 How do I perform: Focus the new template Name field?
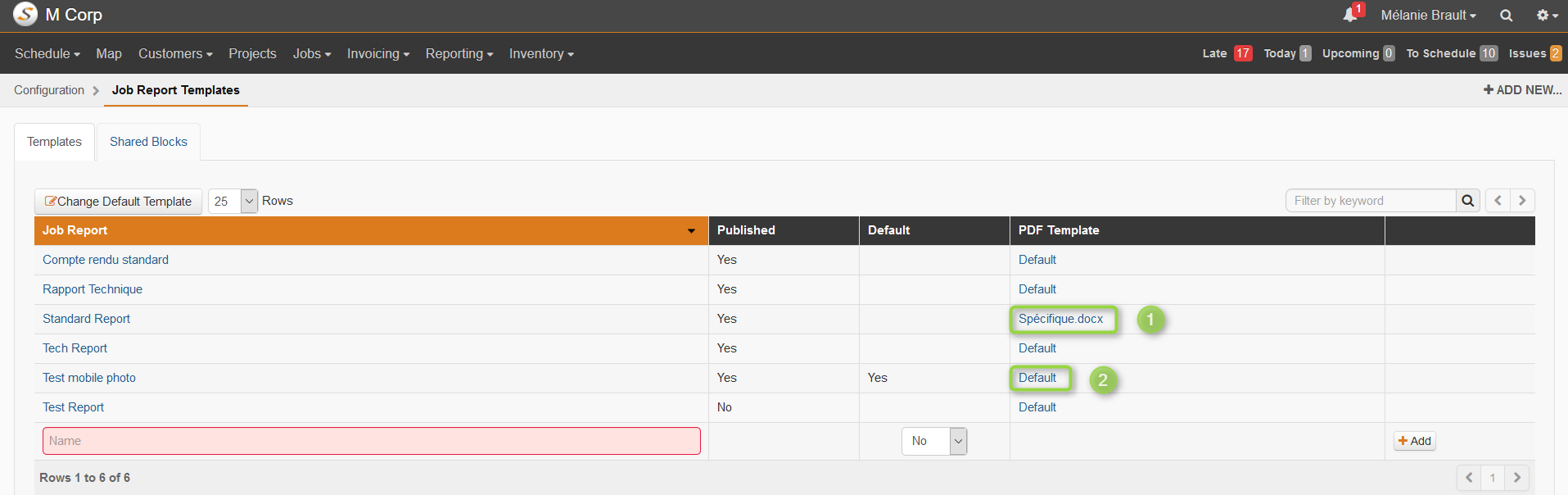click(372, 441)
